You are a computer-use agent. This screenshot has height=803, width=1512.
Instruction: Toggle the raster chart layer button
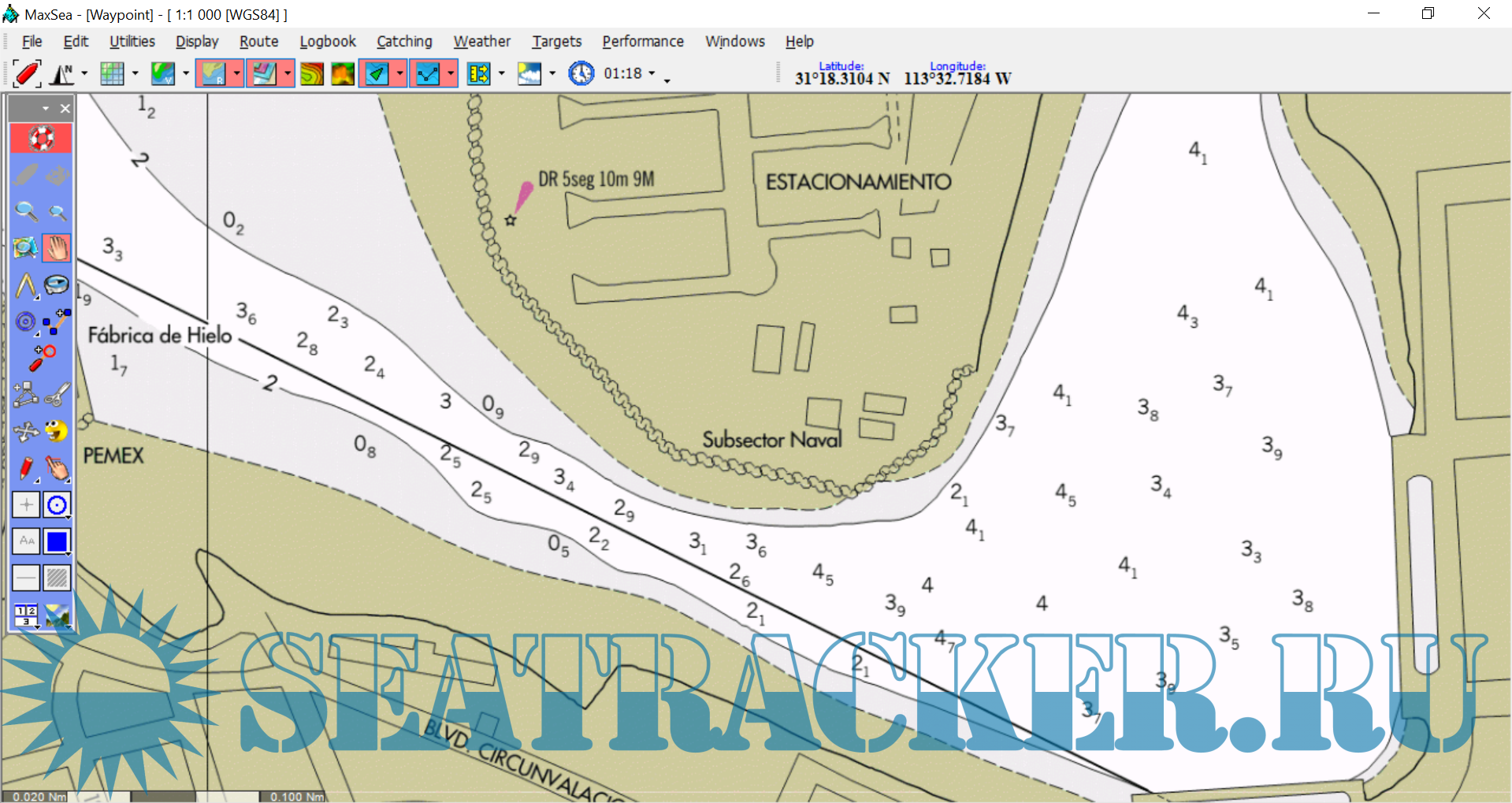click(213, 73)
